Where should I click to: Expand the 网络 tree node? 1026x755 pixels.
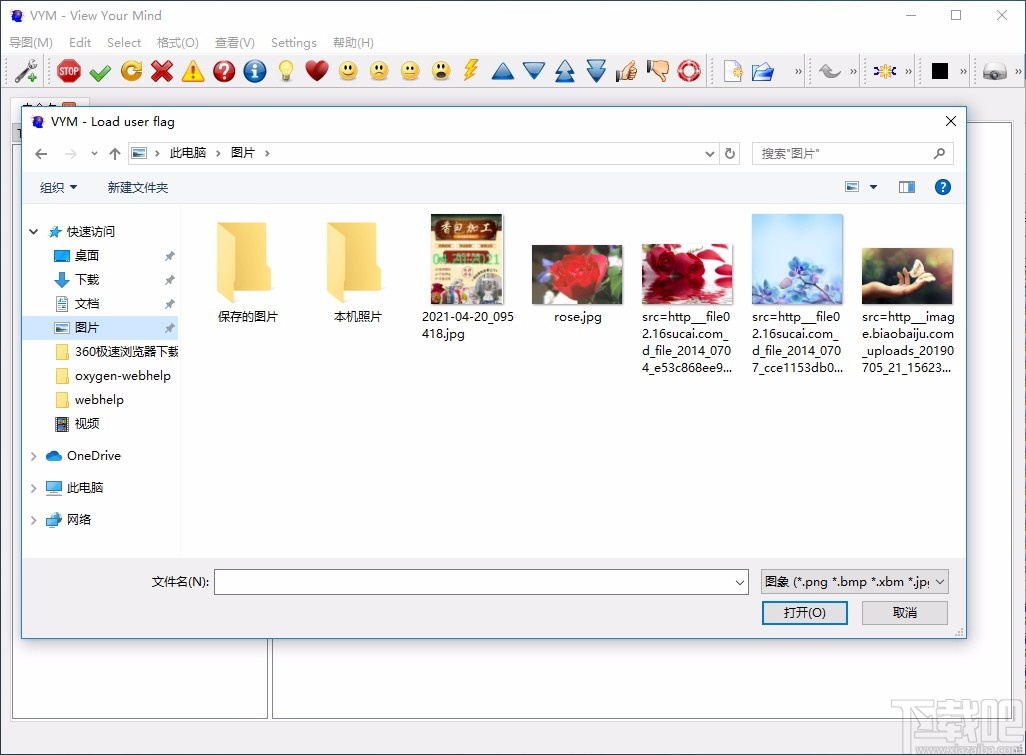point(33,520)
